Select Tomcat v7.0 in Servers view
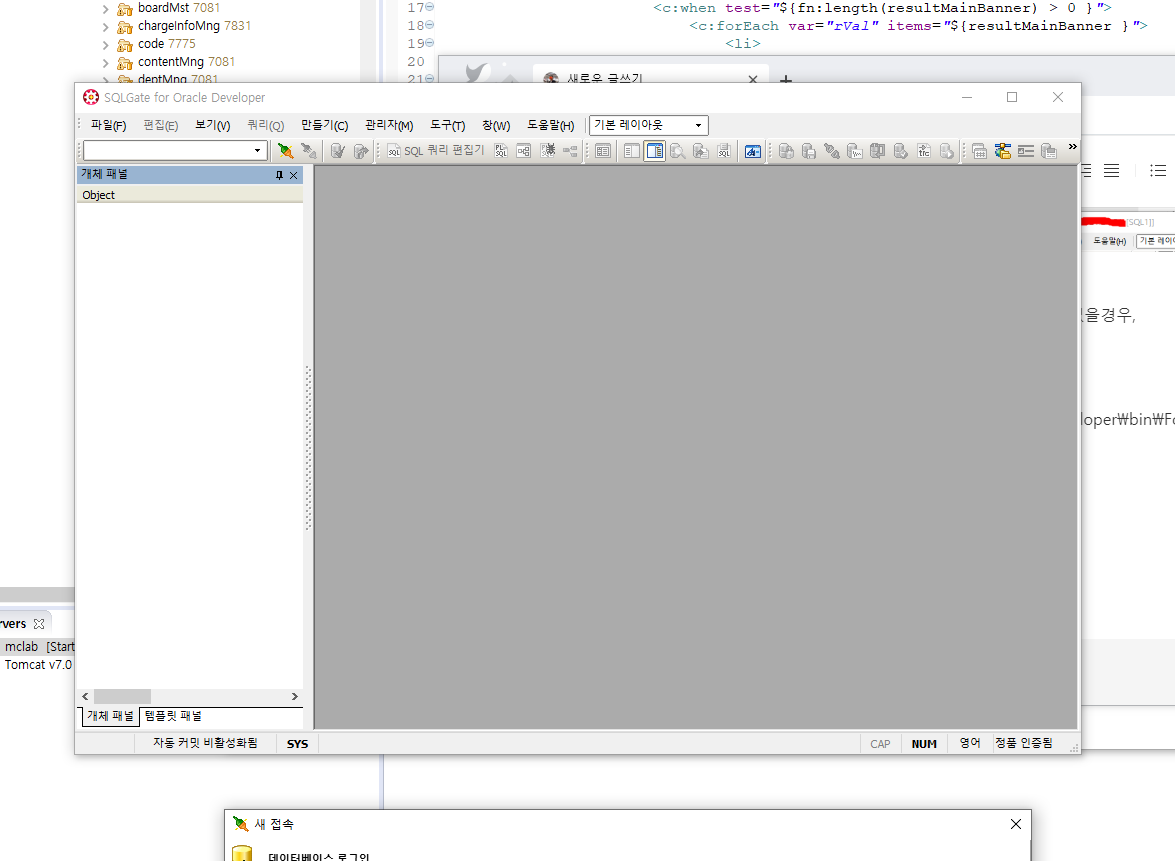Viewport: 1175px width, 861px height. (38, 665)
